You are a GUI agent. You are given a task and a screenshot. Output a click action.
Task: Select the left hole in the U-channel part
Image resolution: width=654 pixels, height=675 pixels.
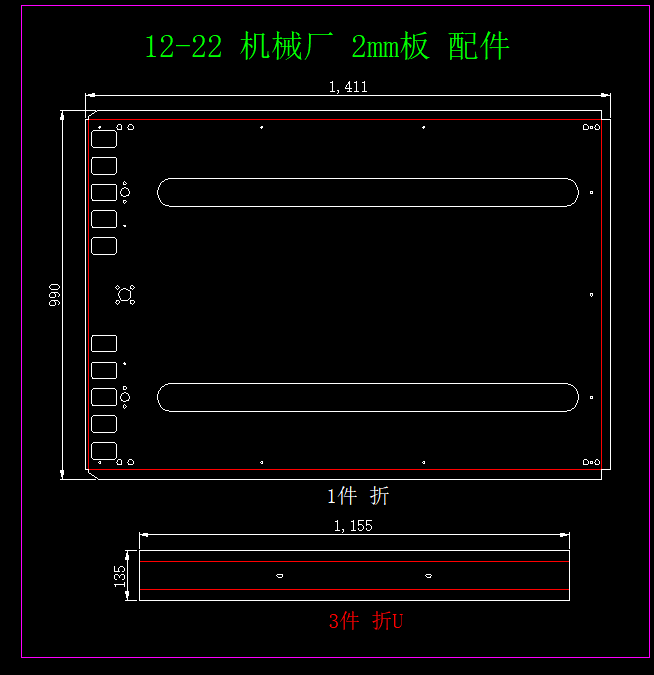280,575
